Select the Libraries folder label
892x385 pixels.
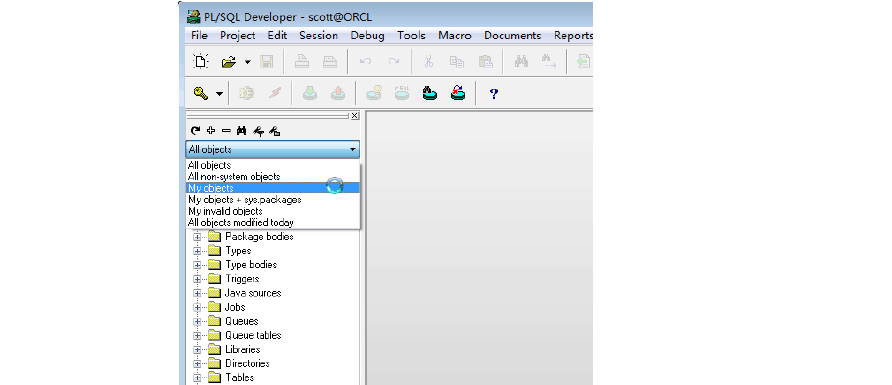tap(243, 349)
